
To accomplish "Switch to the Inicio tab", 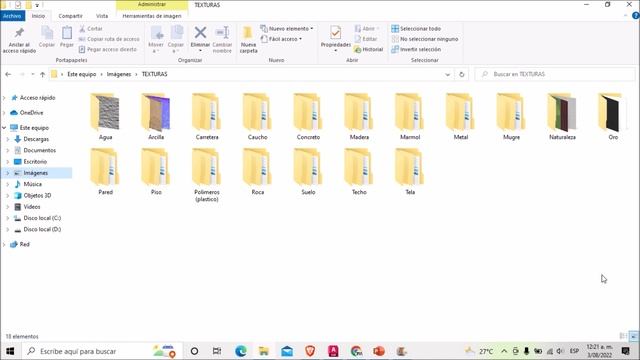I will tap(38, 16).
